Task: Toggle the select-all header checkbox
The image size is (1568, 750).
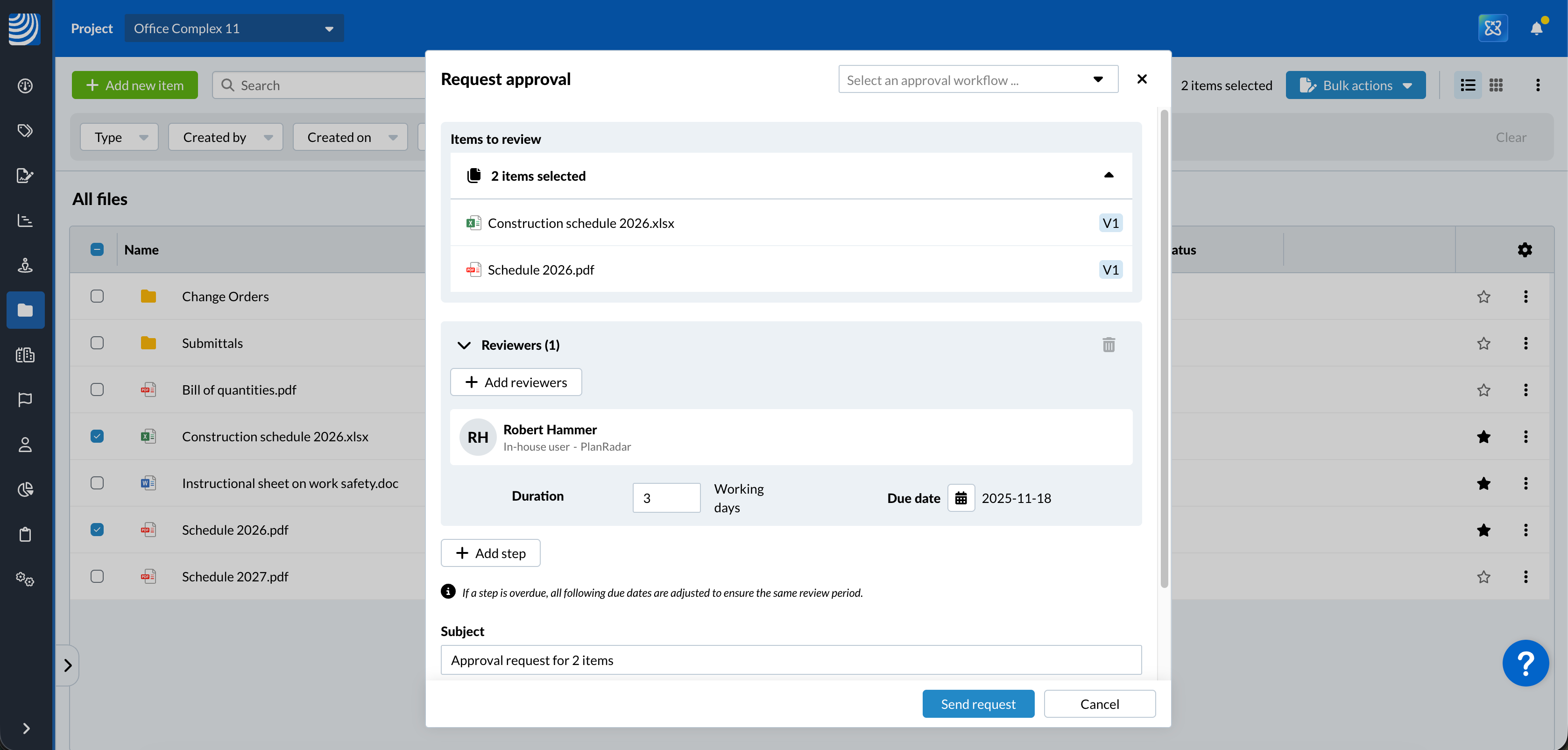Action: [x=97, y=249]
